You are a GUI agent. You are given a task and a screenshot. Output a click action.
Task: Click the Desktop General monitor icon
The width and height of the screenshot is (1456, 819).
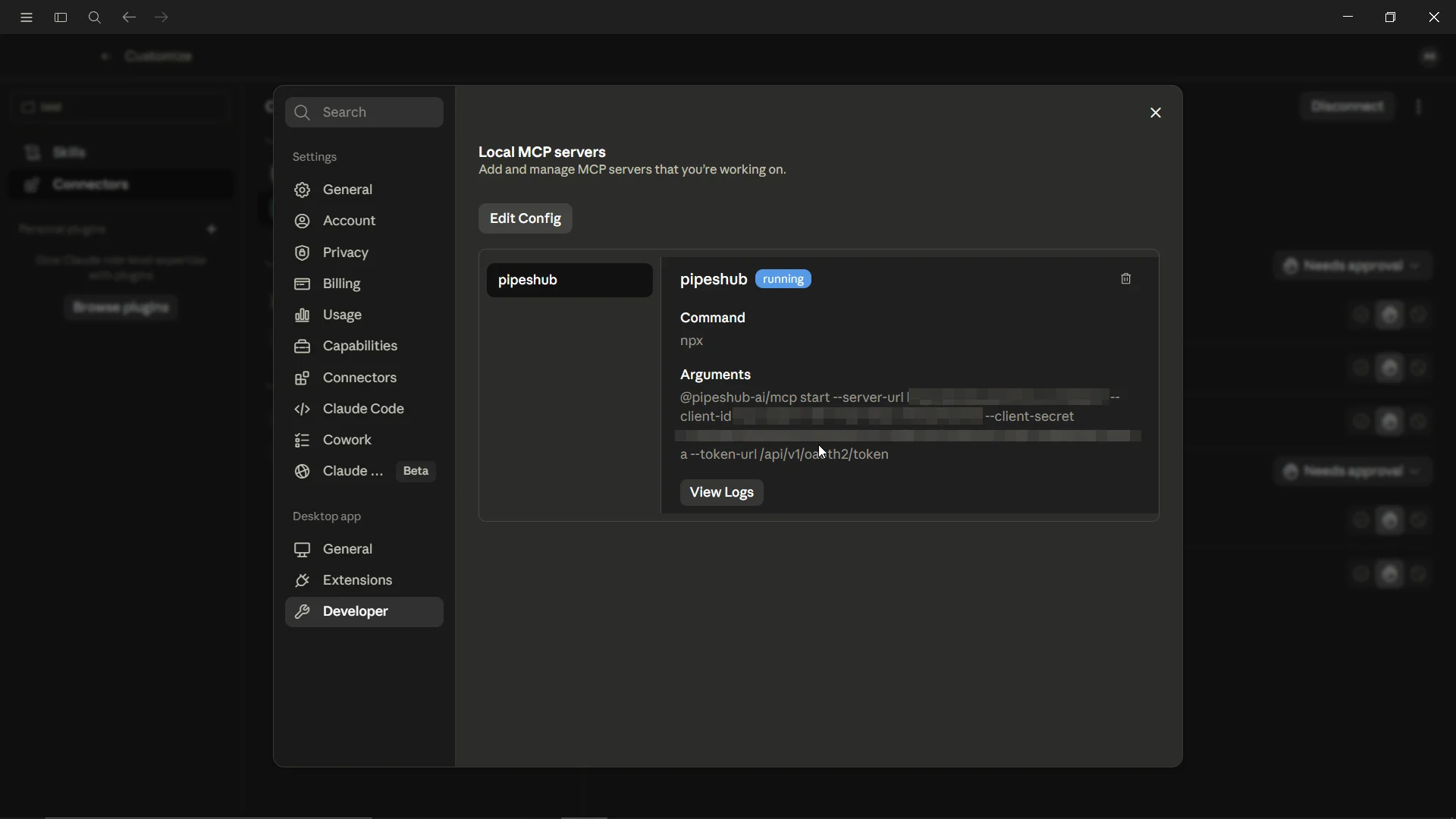point(303,549)
